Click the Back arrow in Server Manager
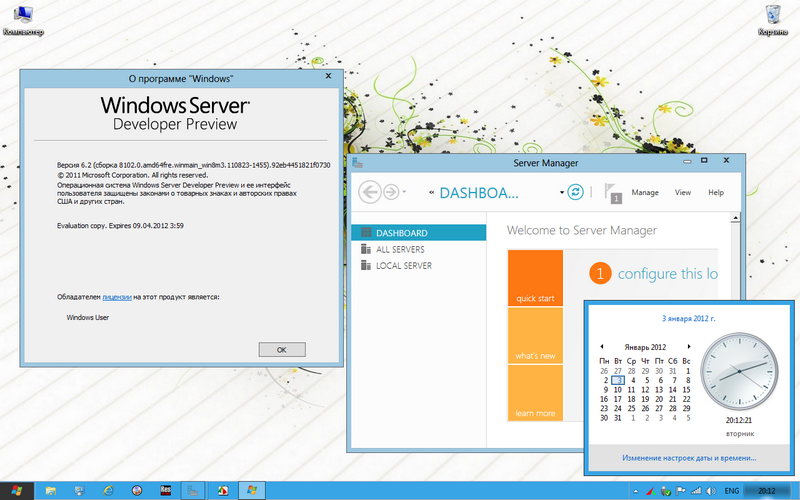 tap(369, 192)
